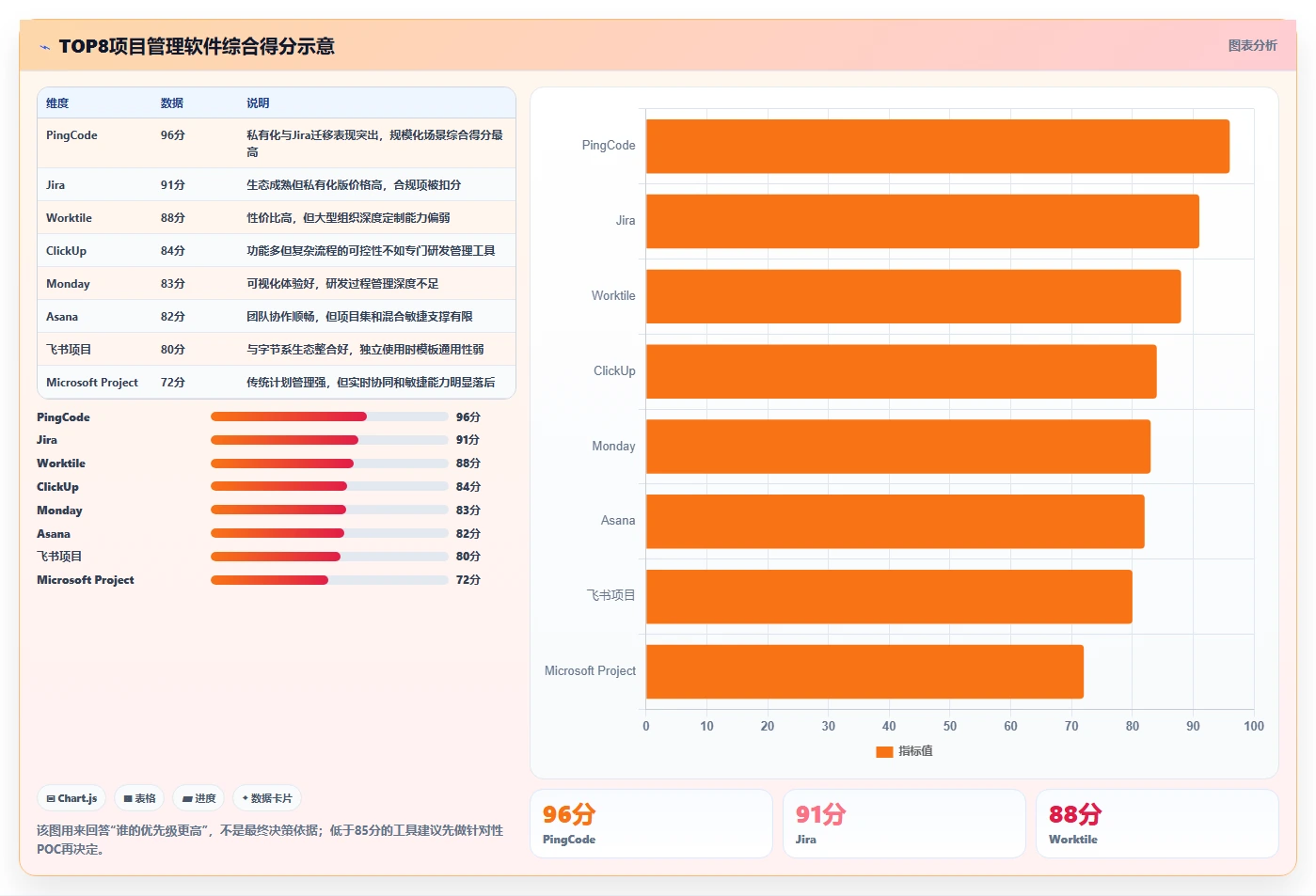Click the Microsoft Project progress bar at 72分

329,580
